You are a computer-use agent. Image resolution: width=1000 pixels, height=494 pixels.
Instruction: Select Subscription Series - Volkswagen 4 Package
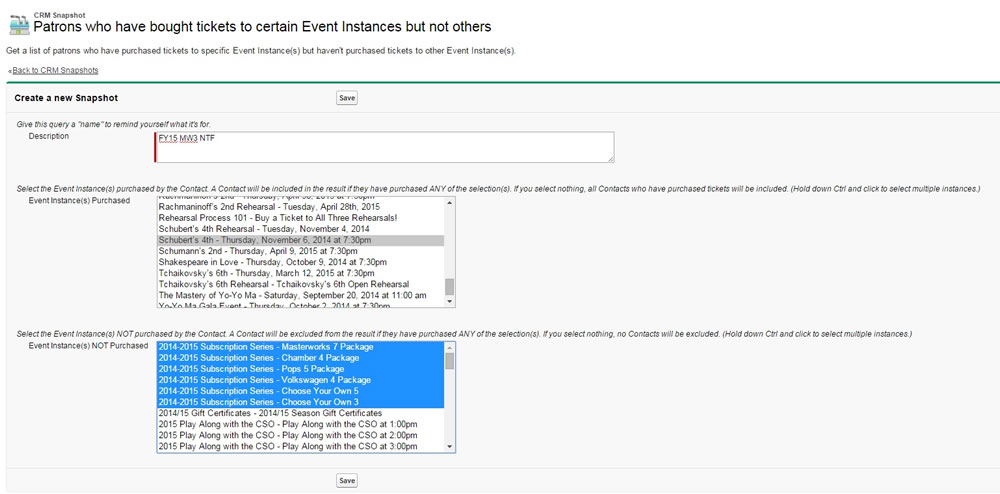point(300,380)
